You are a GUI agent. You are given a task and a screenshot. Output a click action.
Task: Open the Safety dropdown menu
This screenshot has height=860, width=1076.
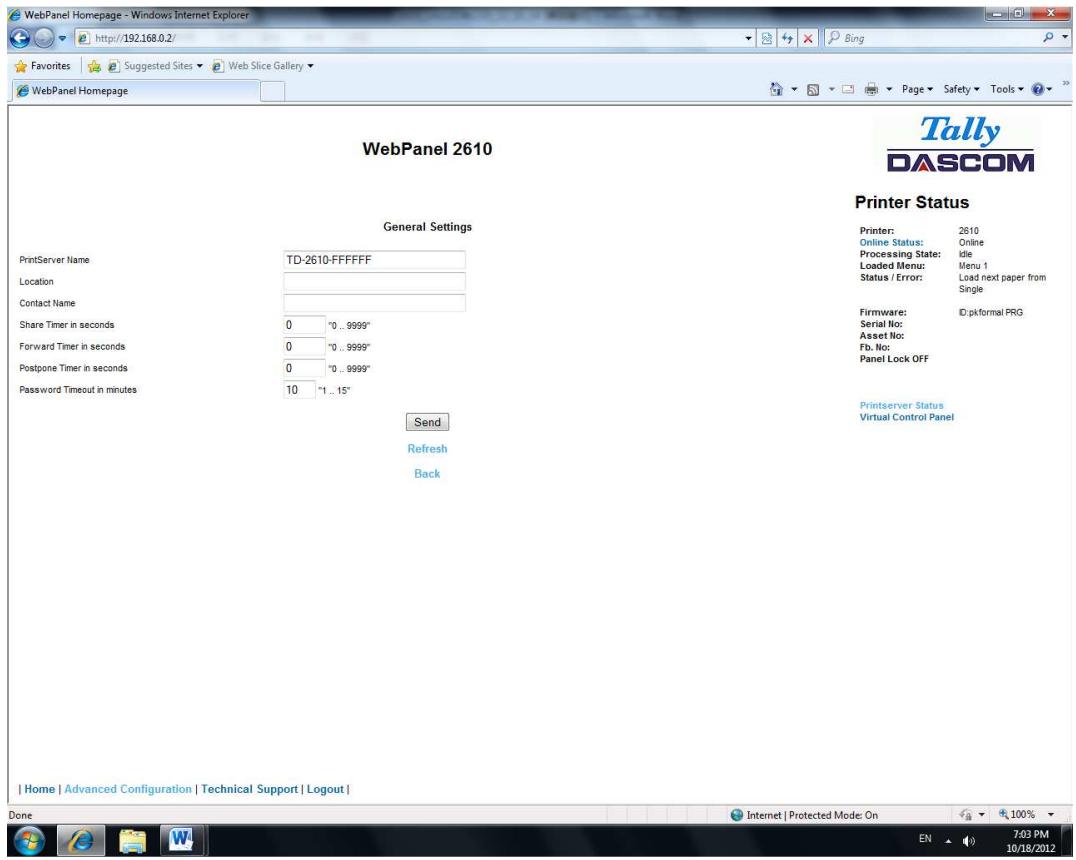point(957,88)
